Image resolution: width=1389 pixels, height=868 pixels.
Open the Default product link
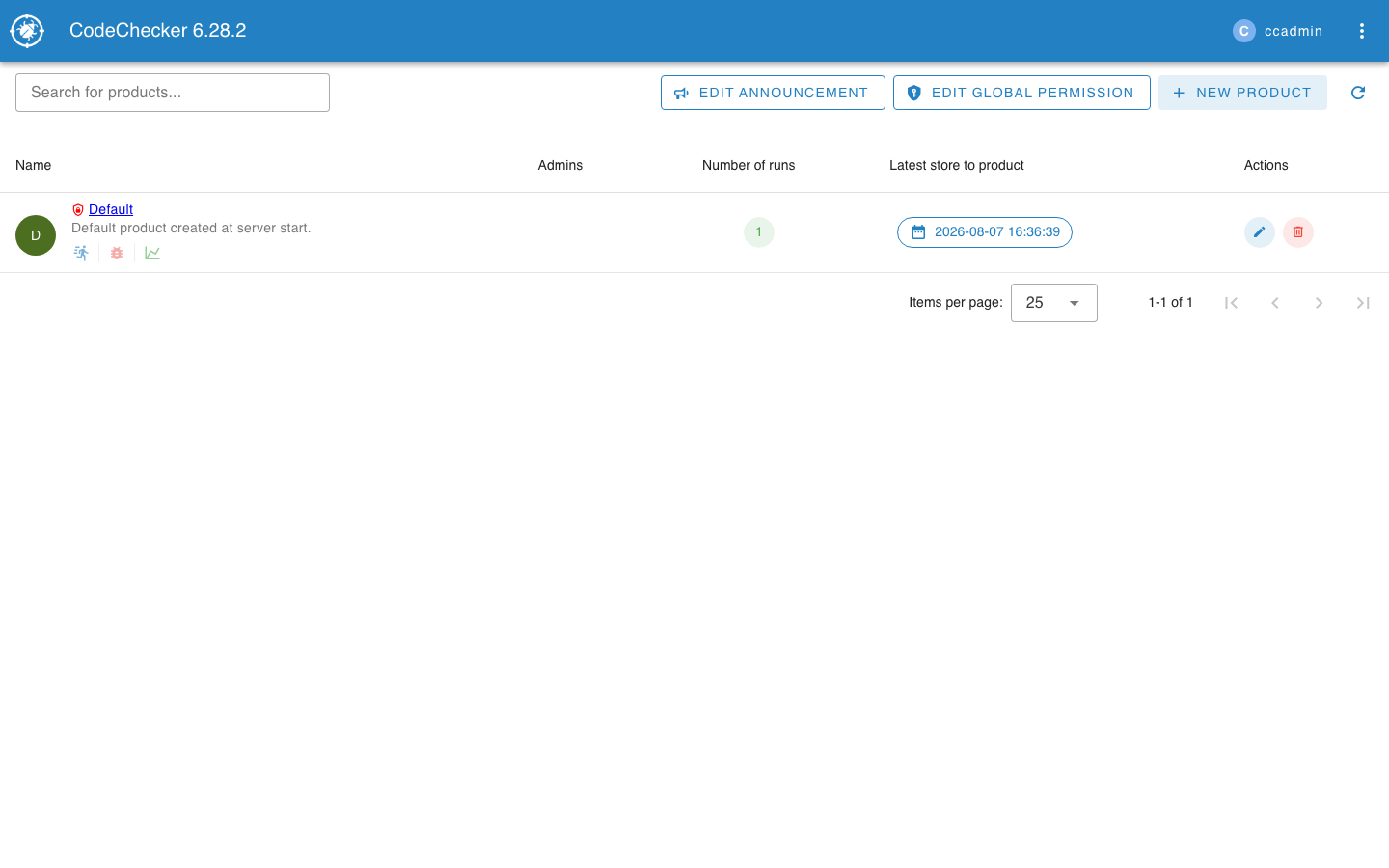(111, 209)
